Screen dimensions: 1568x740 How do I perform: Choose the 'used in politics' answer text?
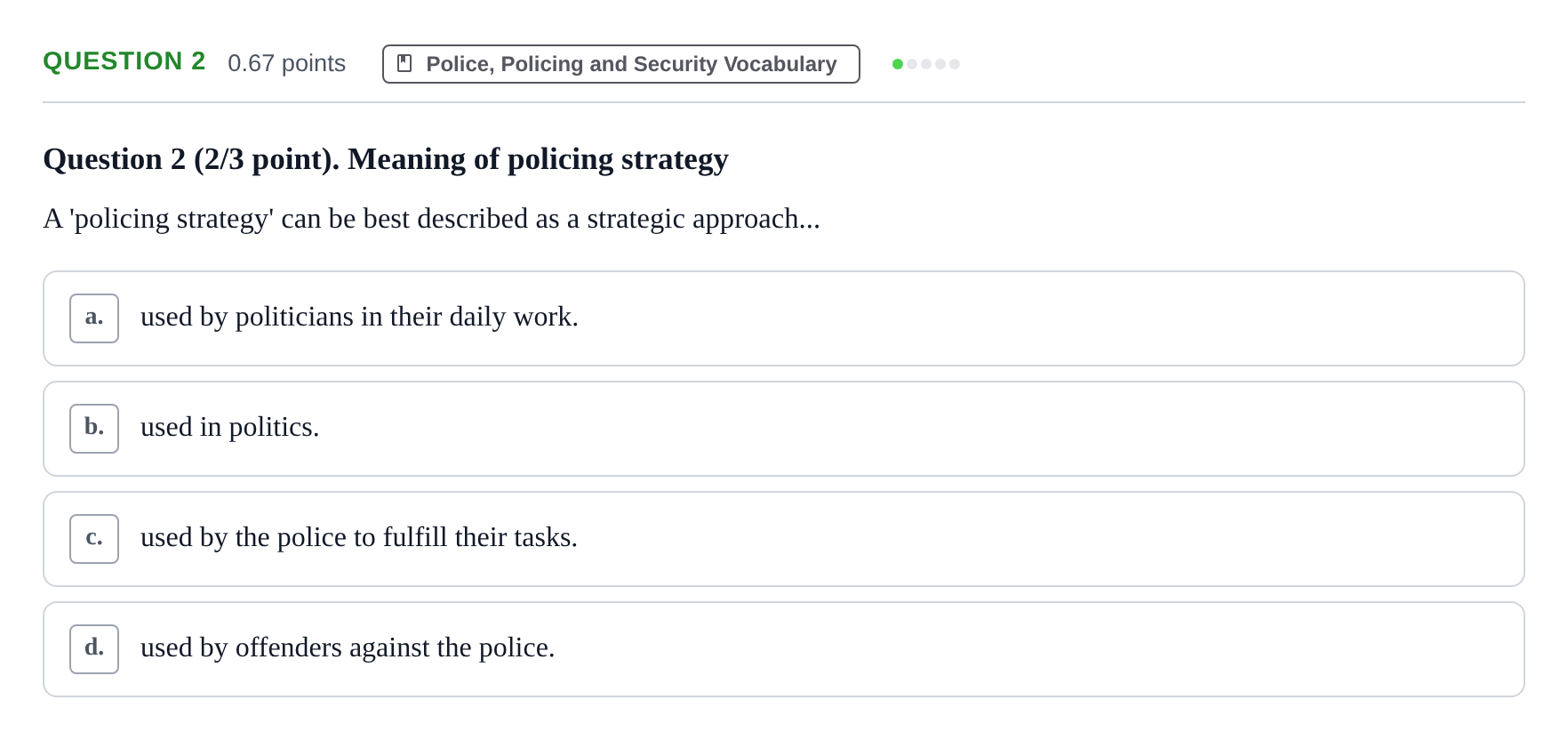229,427
